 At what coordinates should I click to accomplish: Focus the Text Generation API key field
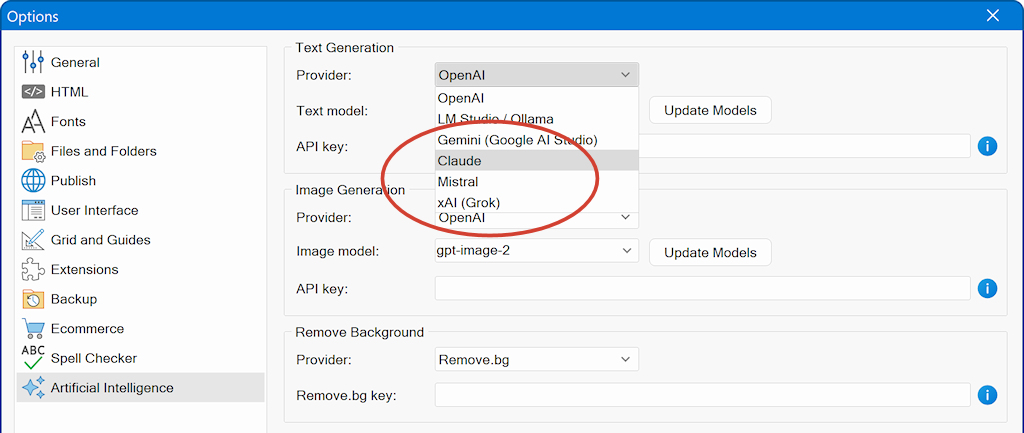tap(804, 146)
